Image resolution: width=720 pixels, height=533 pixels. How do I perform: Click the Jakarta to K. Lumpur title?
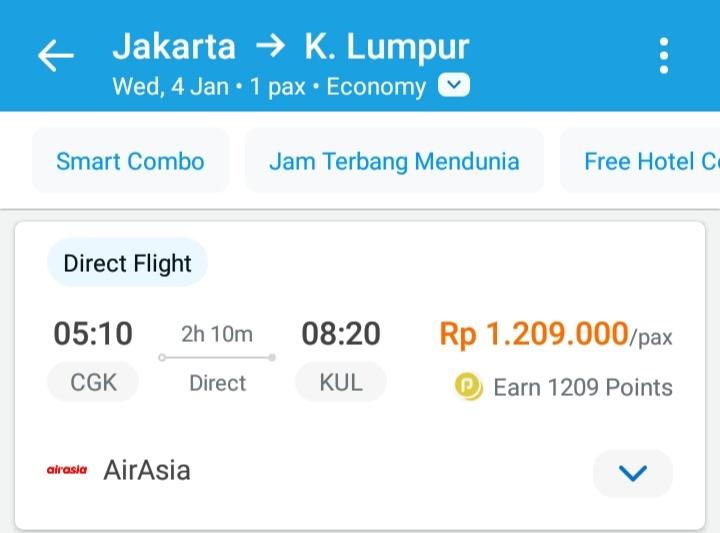[x=291, y=47]
